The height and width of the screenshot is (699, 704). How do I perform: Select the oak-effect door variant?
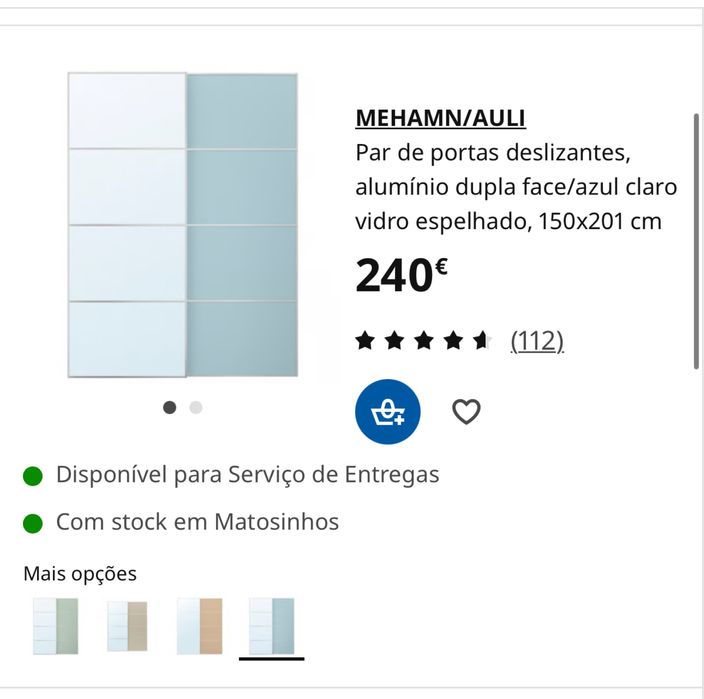tap(199, 626)
